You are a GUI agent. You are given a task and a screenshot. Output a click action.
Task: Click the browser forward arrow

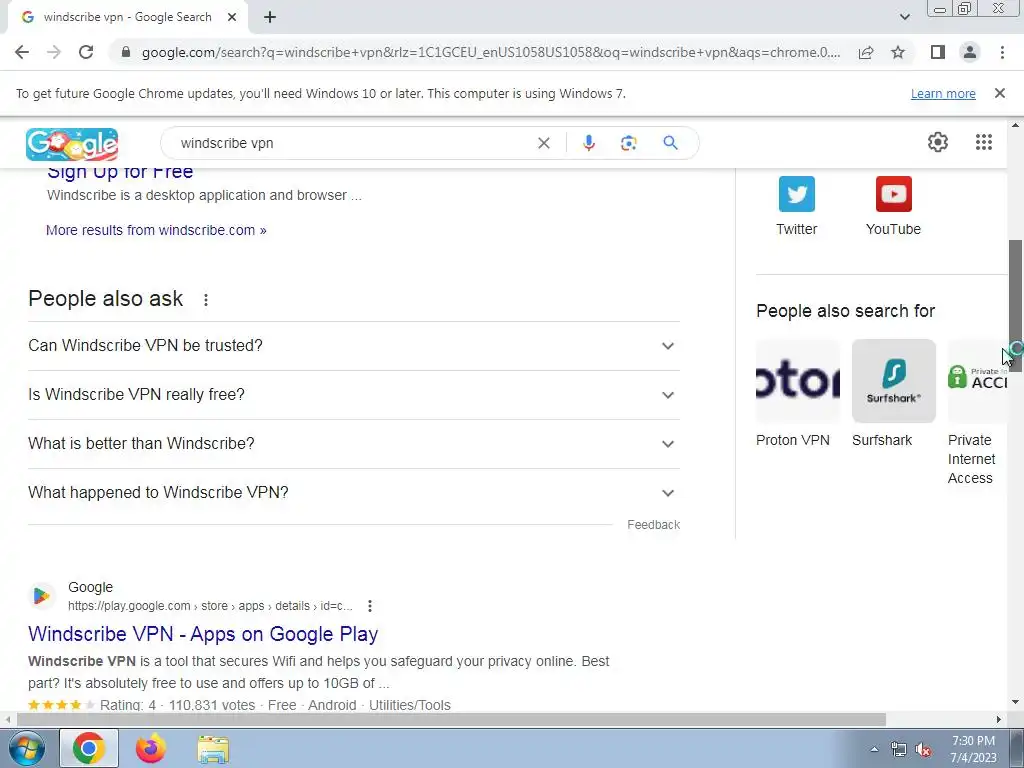(x=54, y=52)
